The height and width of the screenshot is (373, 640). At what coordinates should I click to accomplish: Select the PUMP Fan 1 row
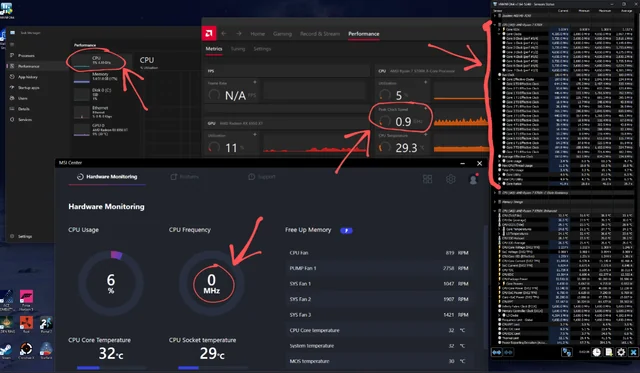click(379, 268)
